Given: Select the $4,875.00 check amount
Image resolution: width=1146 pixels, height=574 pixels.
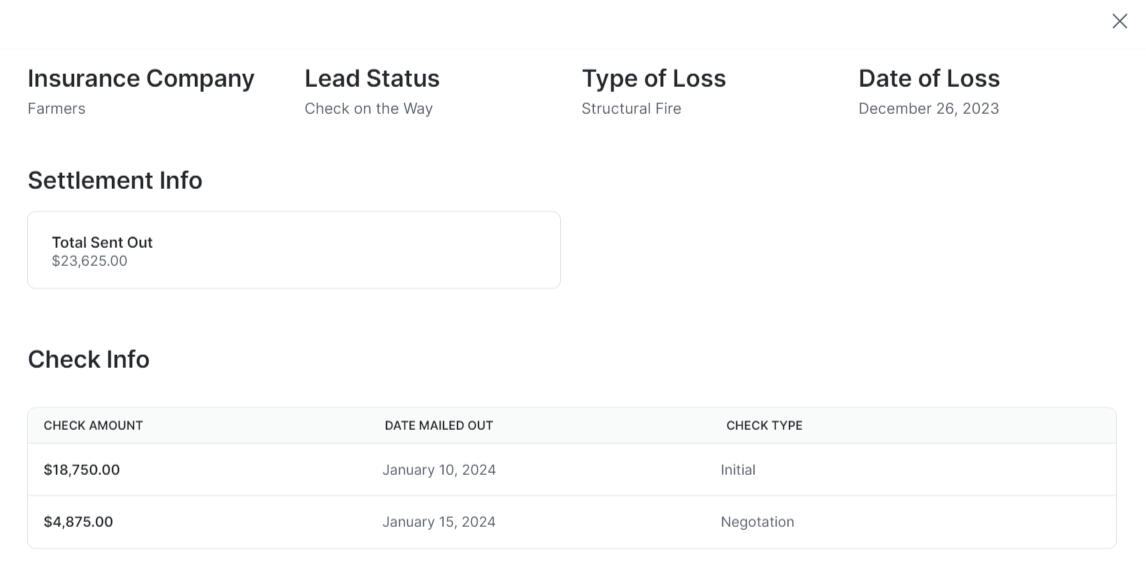Looking at the screenshot, I should pyautogui.click(x=78, y=522).
